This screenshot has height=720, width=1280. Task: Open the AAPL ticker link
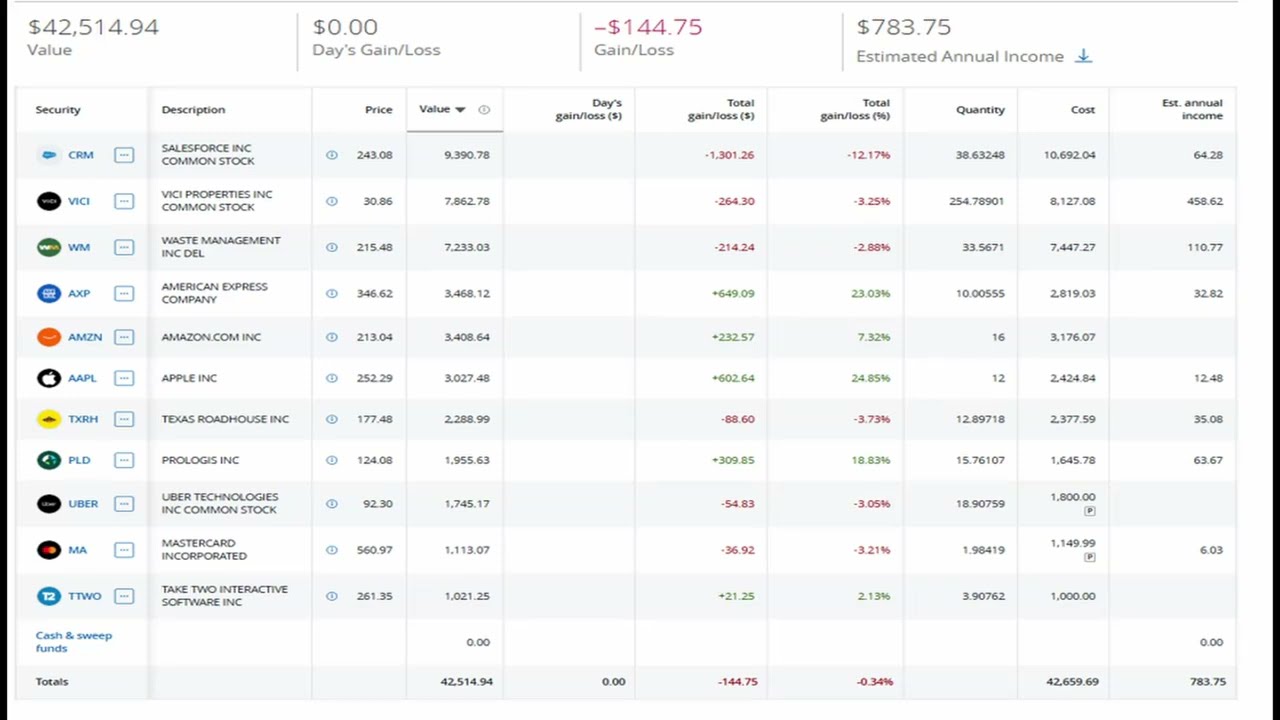pos(83,378)
